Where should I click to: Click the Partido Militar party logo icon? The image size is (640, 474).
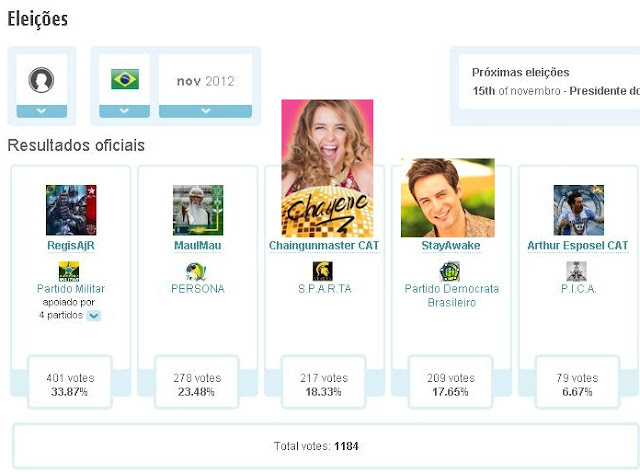tap(69, 271)
